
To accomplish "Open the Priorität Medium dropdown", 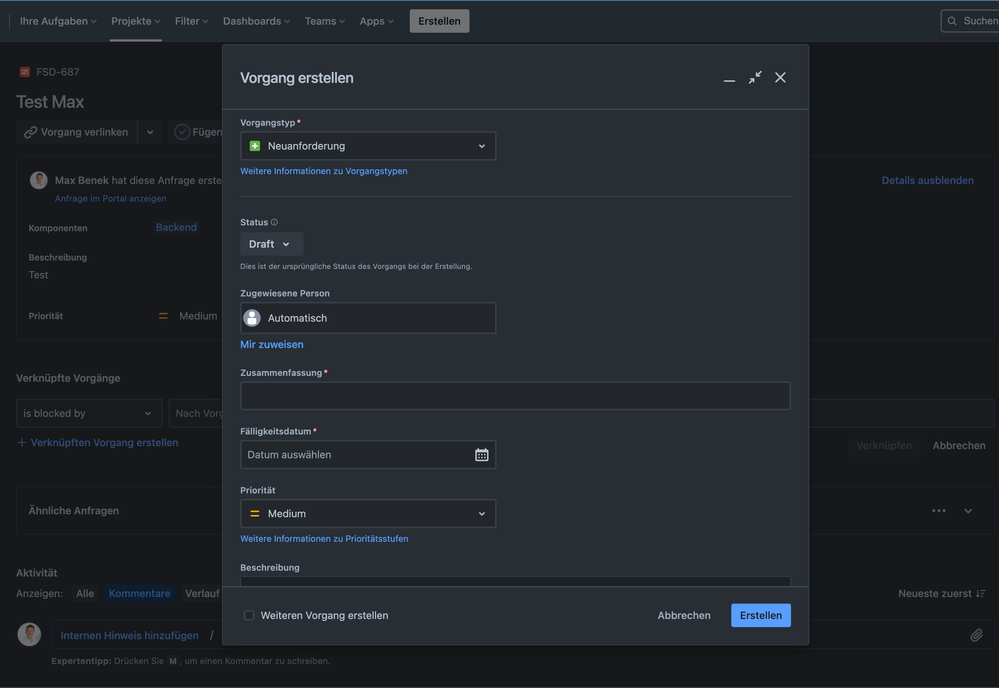I will pos(368,513).
